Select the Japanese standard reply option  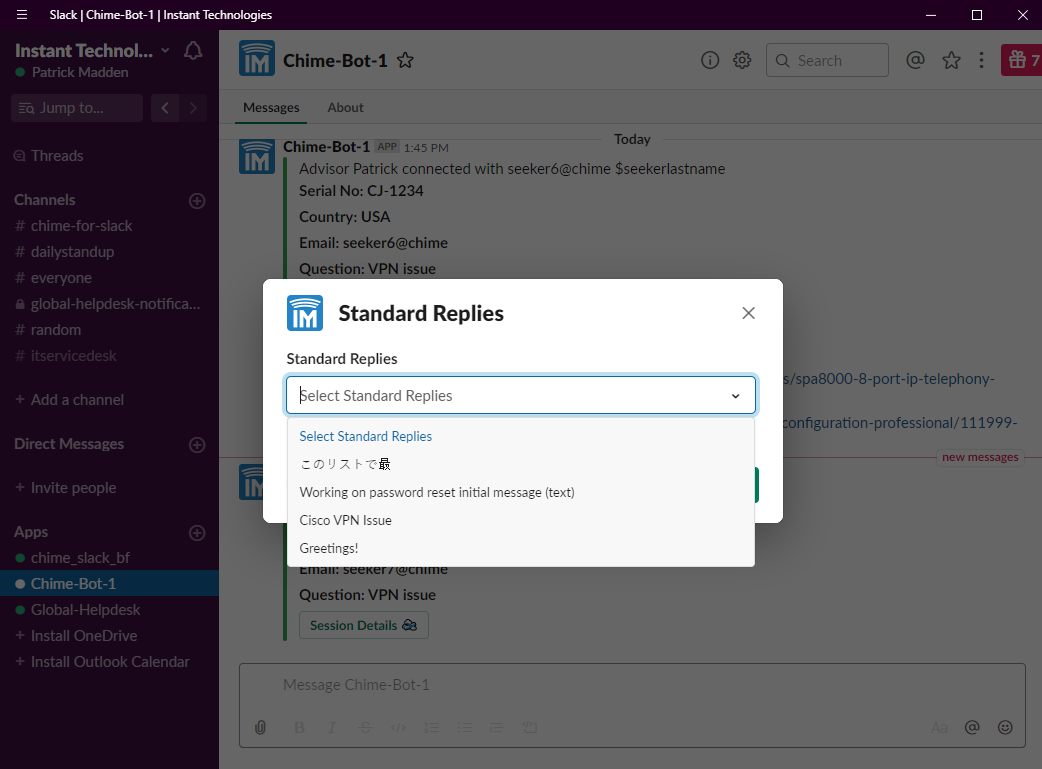520,465
